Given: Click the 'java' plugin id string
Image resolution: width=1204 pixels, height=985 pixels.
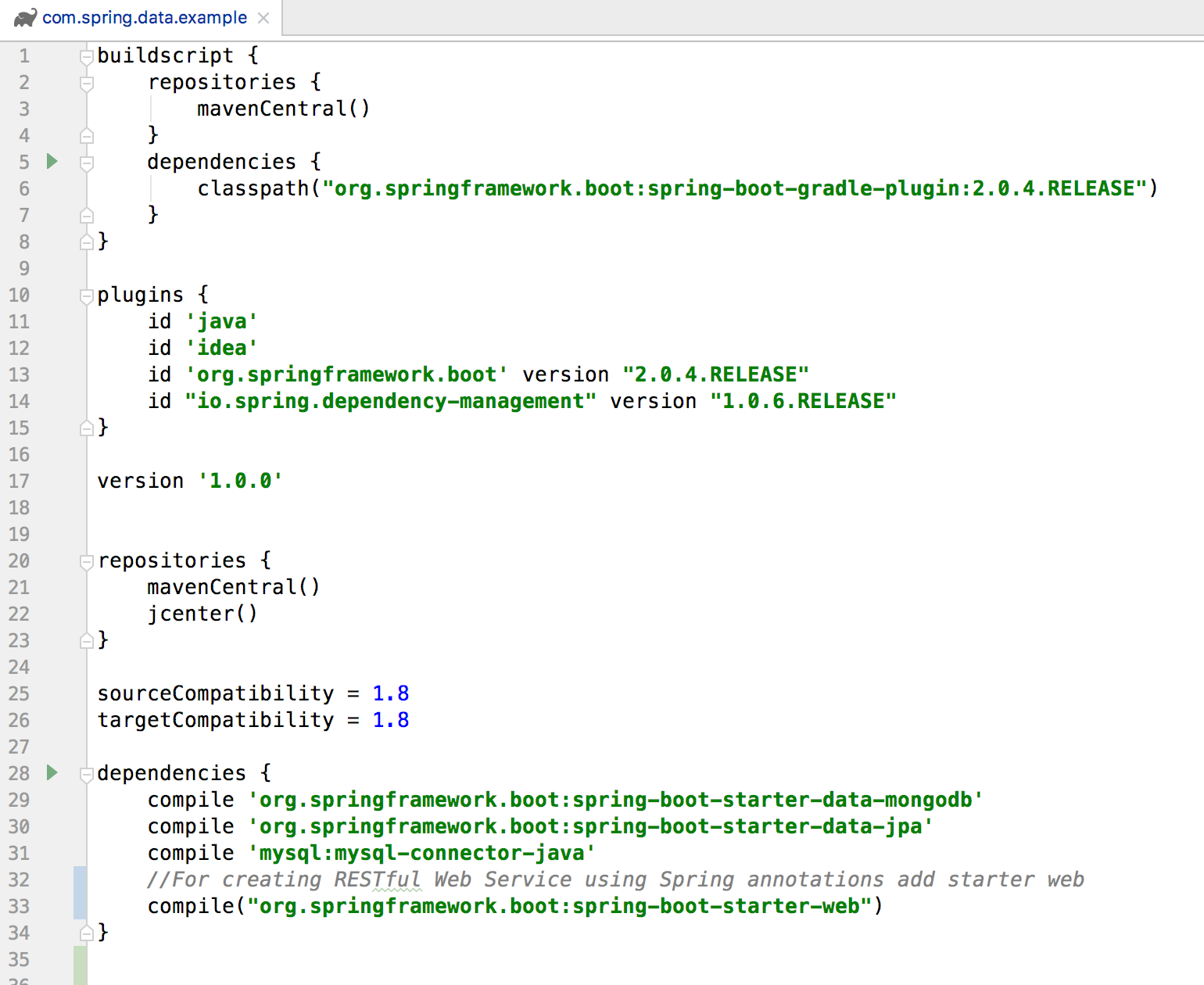Looking at the screenshot, I should point(222,321).
